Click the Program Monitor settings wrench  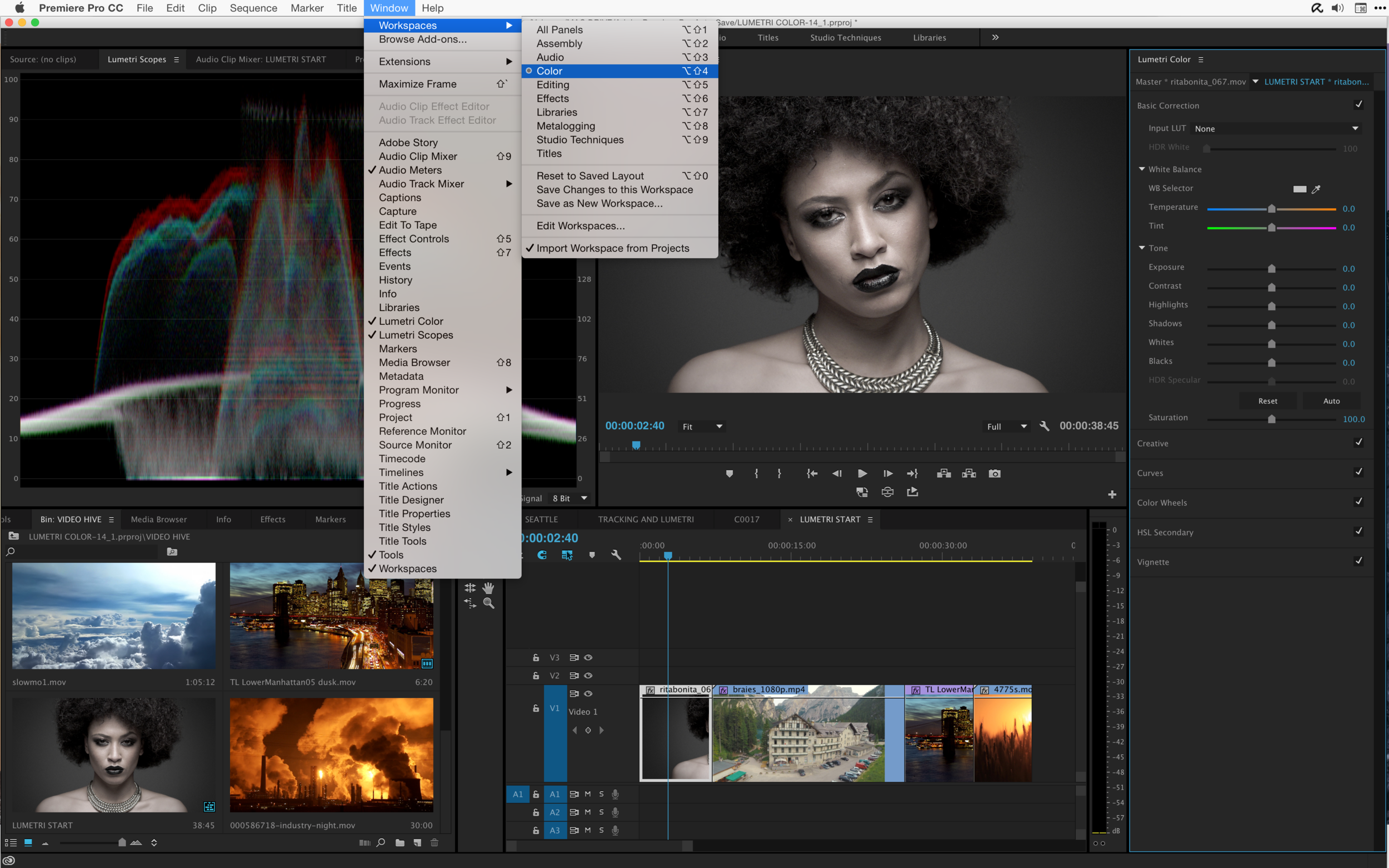coord(1045,426)
